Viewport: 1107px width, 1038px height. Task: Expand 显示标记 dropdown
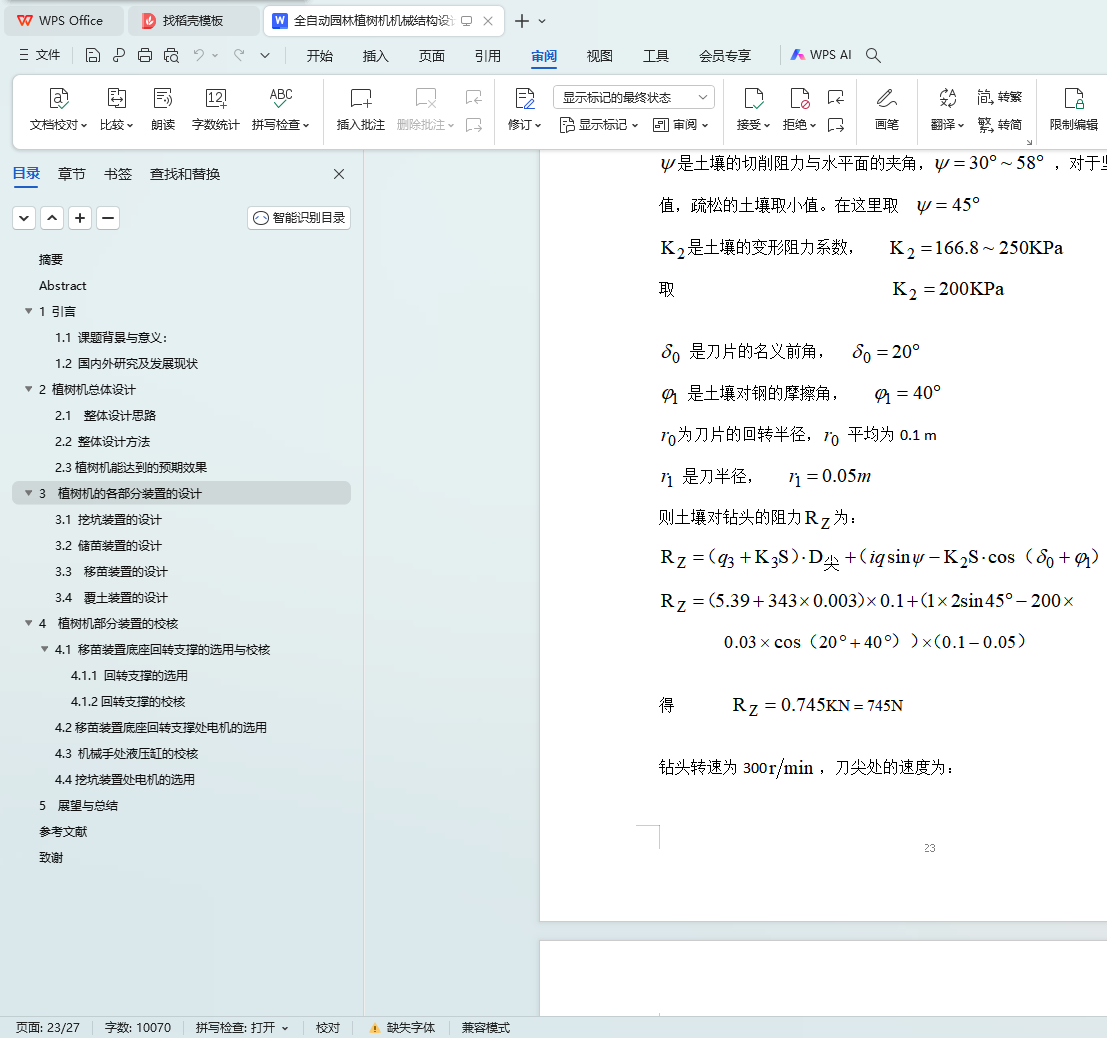(599, 125)
